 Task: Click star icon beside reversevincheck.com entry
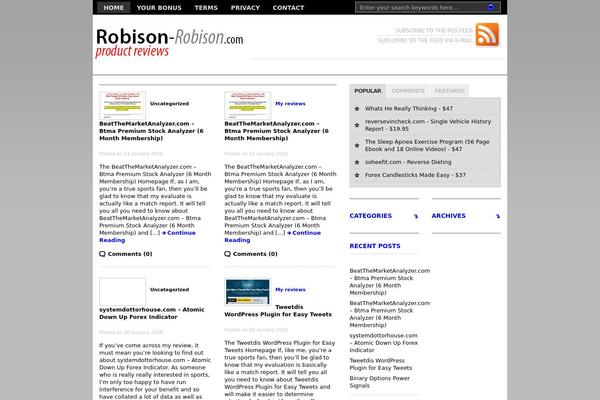point(357,125)
